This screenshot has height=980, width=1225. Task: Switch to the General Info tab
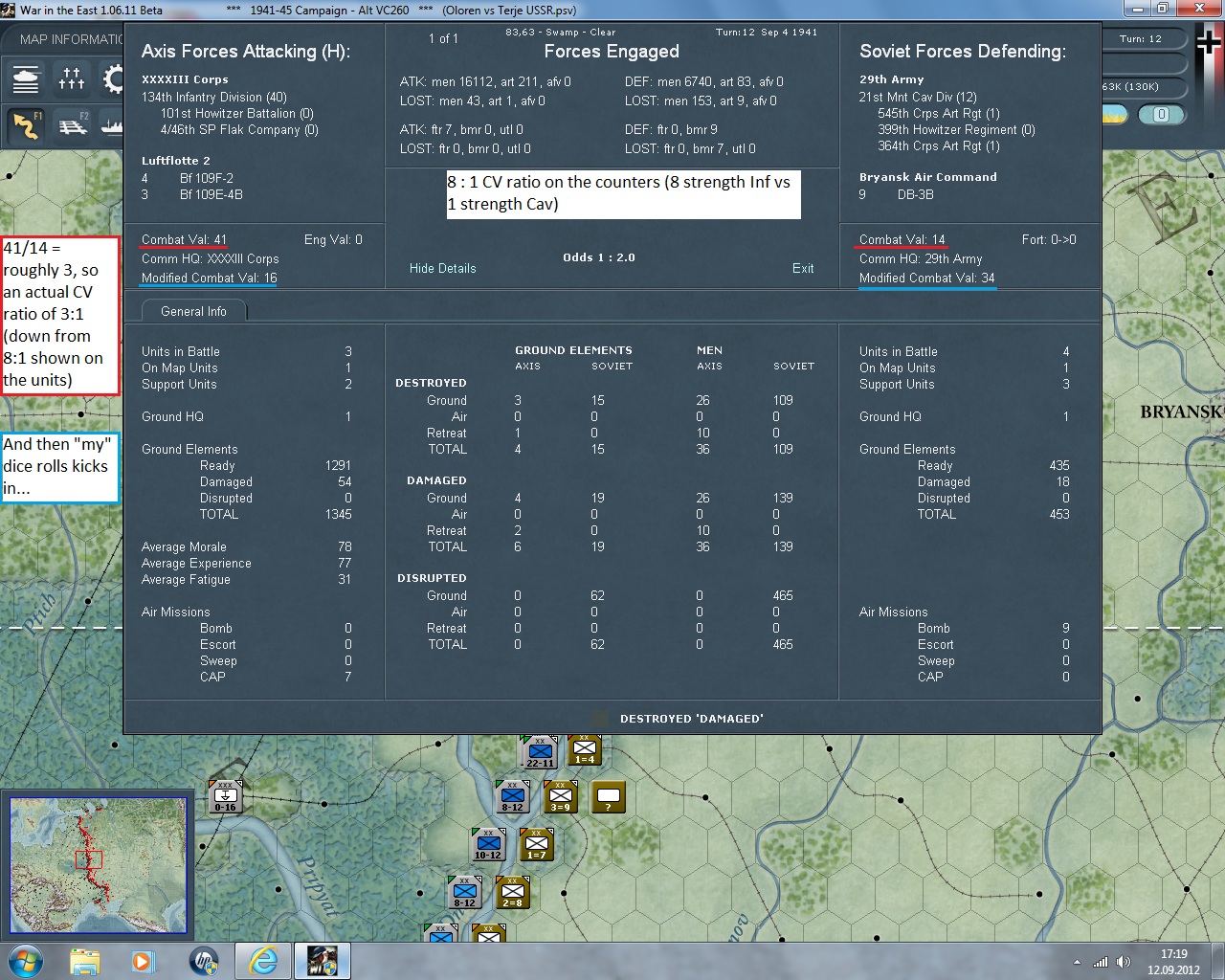(193, 311)
